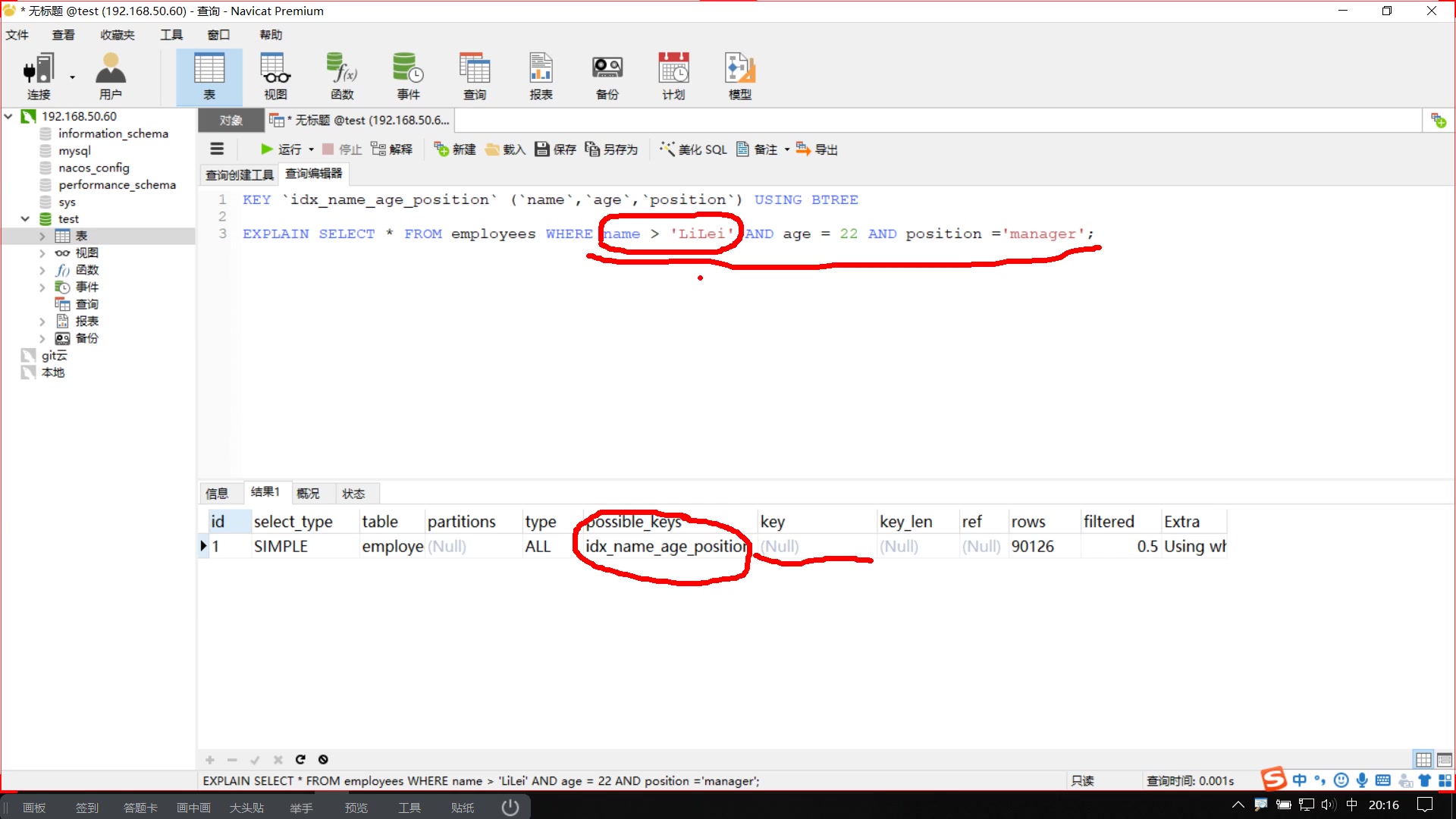
Task: Open the 帮助 help menu
Action: tap(271, 35)
